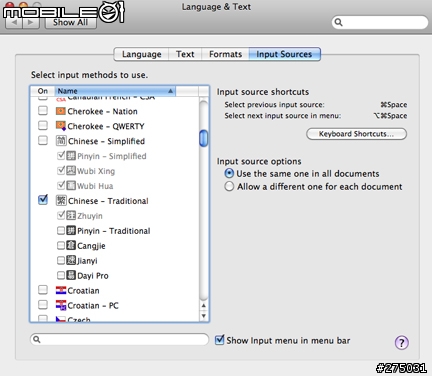432x376 pixels.
Task: Focus the input source filter search field
Action: click(119, 339)
